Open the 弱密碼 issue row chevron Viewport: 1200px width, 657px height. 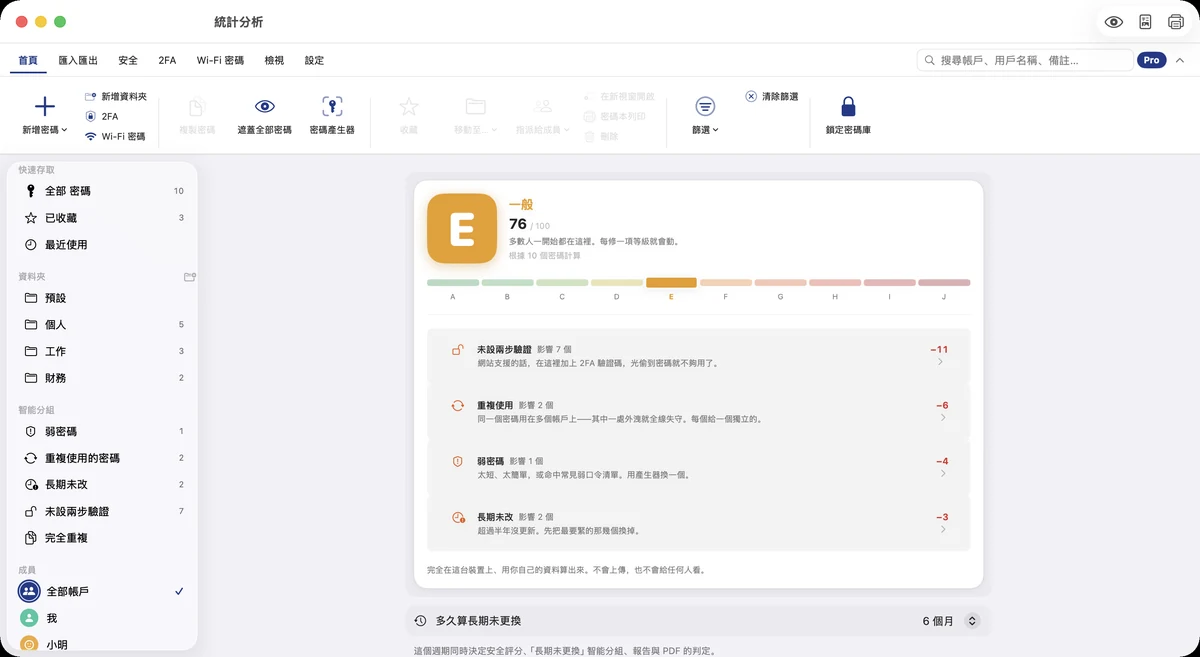coord(942,474)
